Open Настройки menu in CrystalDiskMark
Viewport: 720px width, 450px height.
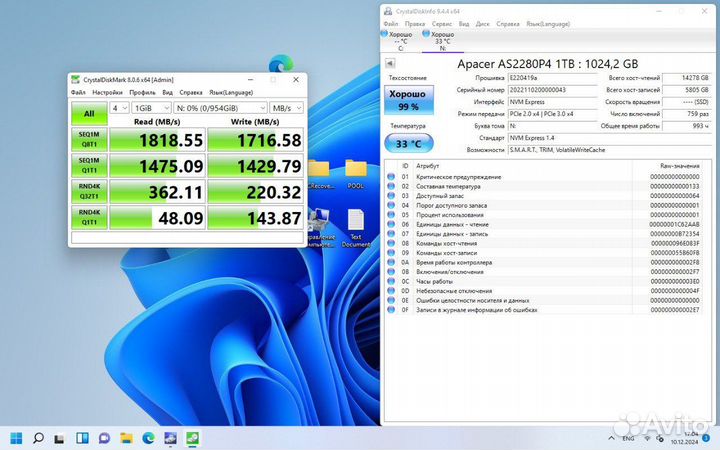107,92
